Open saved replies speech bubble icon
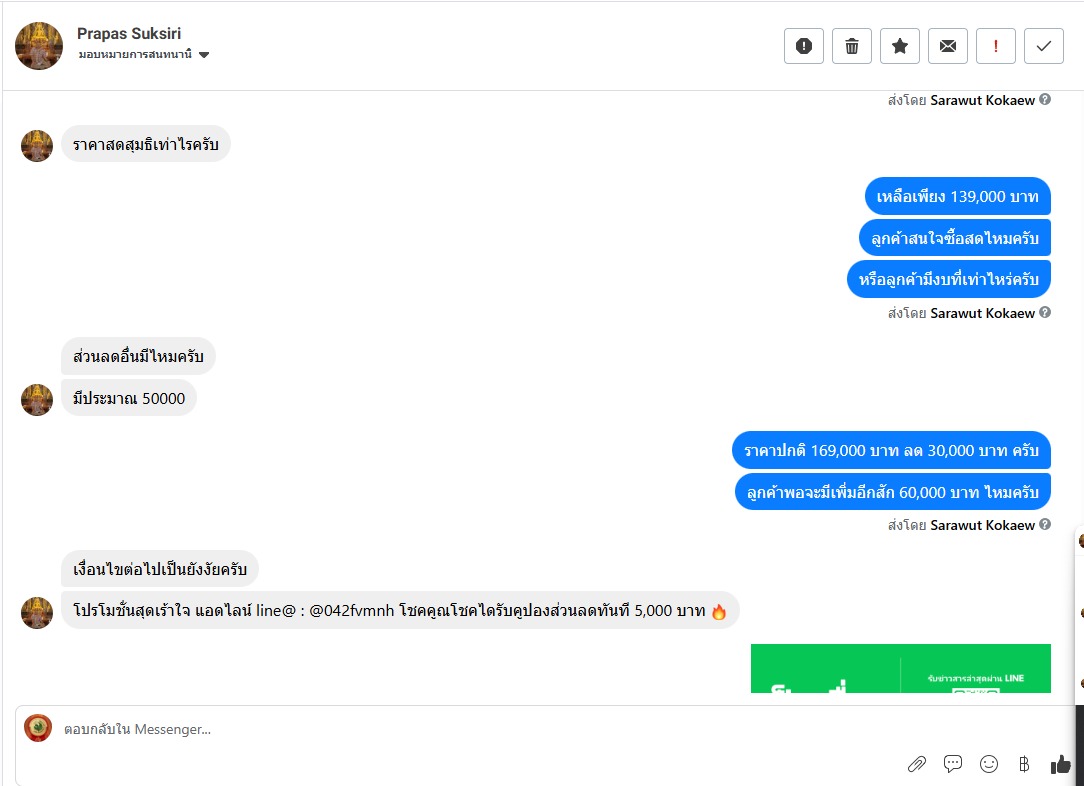Screen dimensions: 1084x786 [953, 764]
